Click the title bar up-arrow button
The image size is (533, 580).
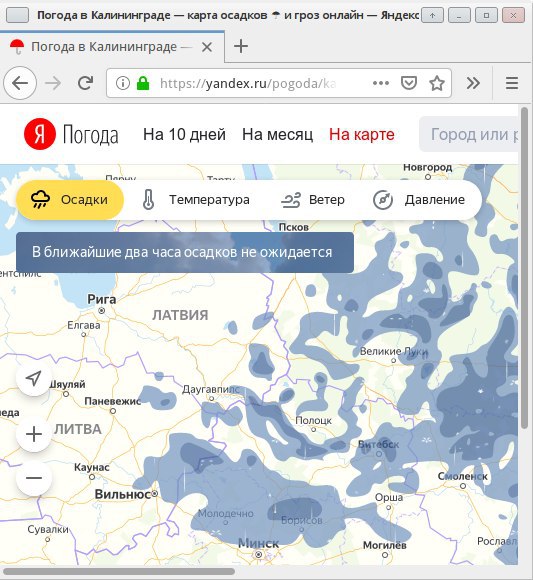432,16
